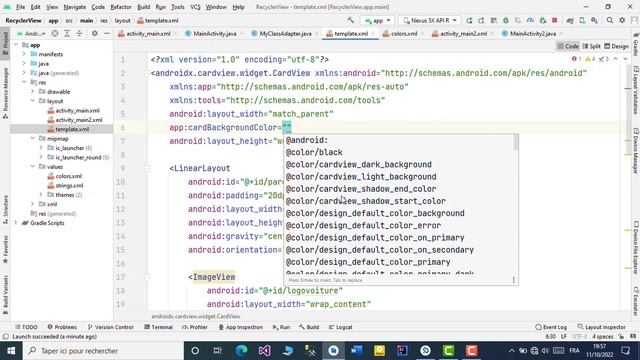Open Resource Manager side tool window

click(x=5, y=93)
